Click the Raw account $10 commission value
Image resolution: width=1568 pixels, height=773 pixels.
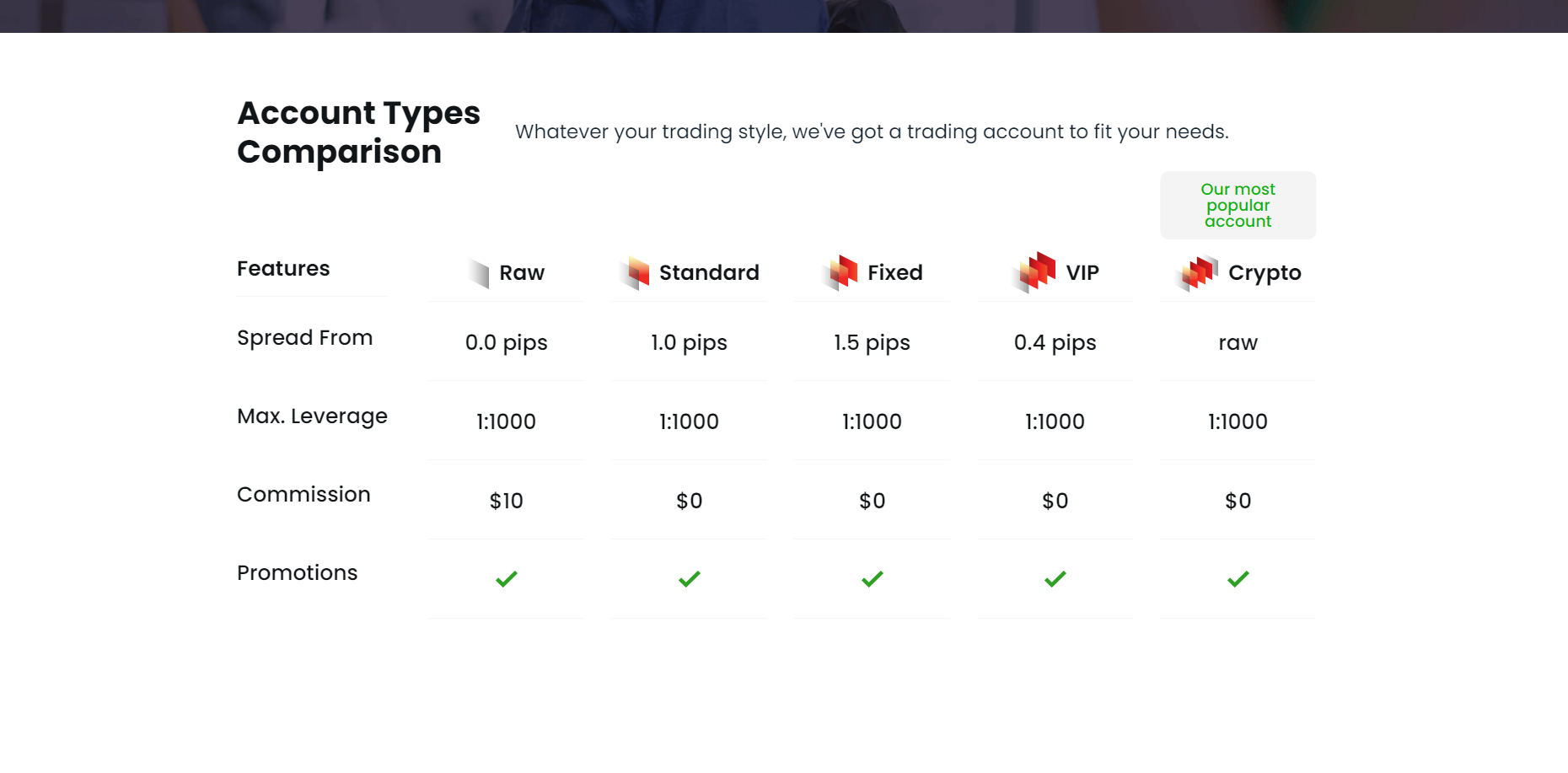(x=506, y=501)
